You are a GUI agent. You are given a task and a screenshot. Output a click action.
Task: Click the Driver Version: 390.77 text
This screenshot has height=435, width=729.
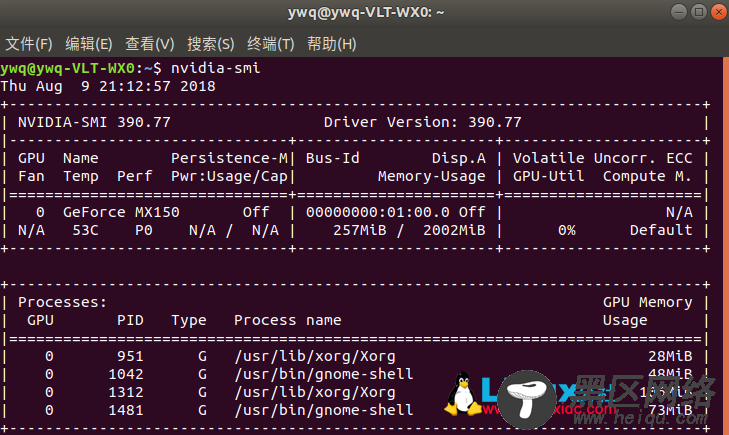(423, 122)
